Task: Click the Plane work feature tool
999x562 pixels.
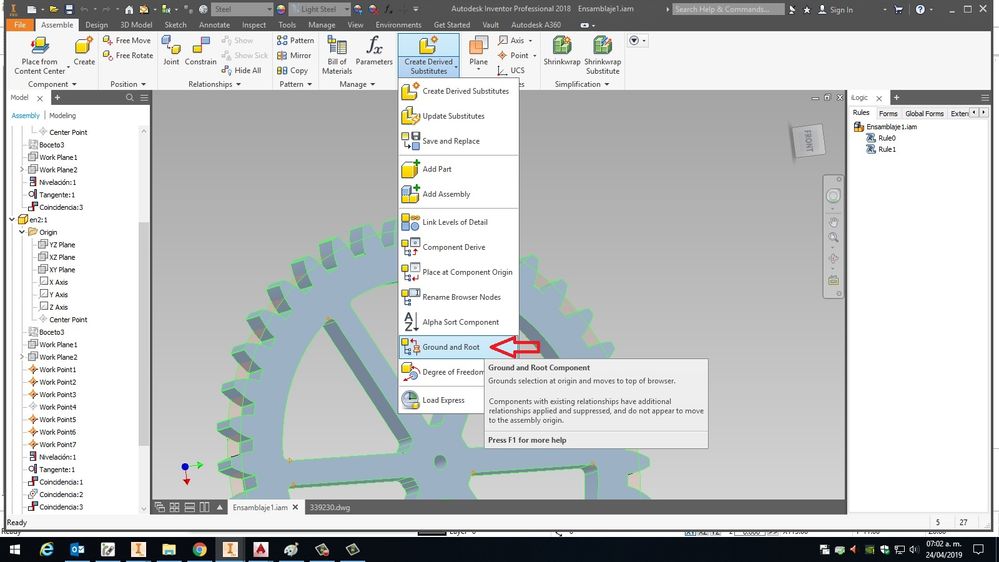Action: 478,51
